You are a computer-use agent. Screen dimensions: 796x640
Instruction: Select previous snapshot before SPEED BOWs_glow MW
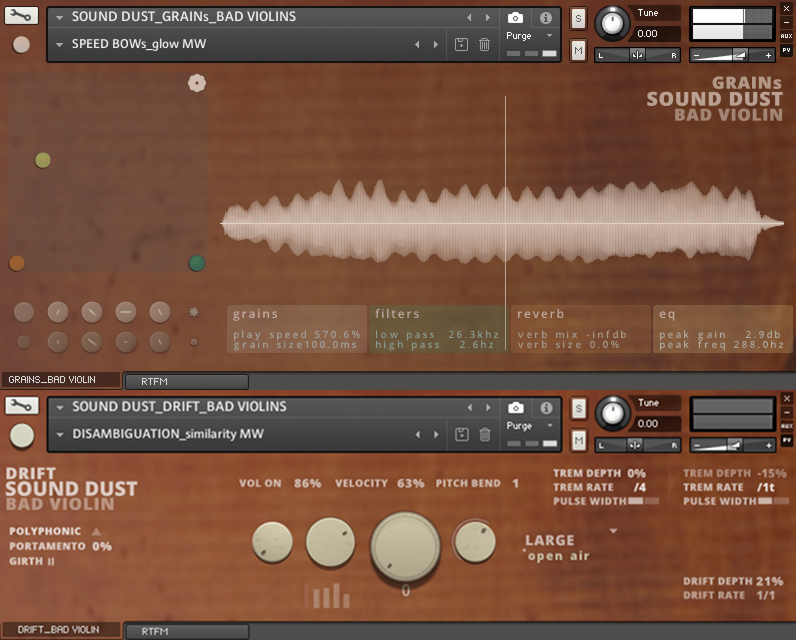point(417,44)
